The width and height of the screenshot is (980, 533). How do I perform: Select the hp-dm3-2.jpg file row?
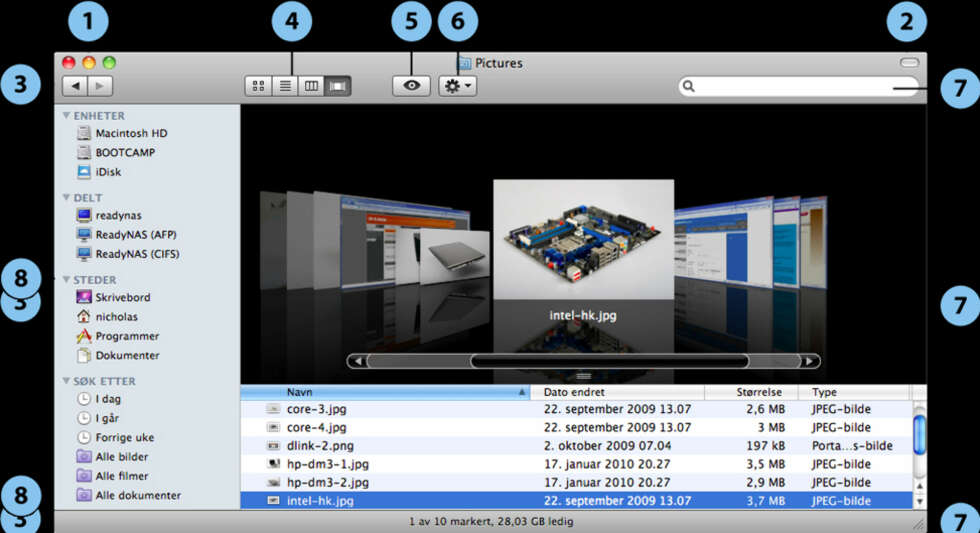[576, 482]
